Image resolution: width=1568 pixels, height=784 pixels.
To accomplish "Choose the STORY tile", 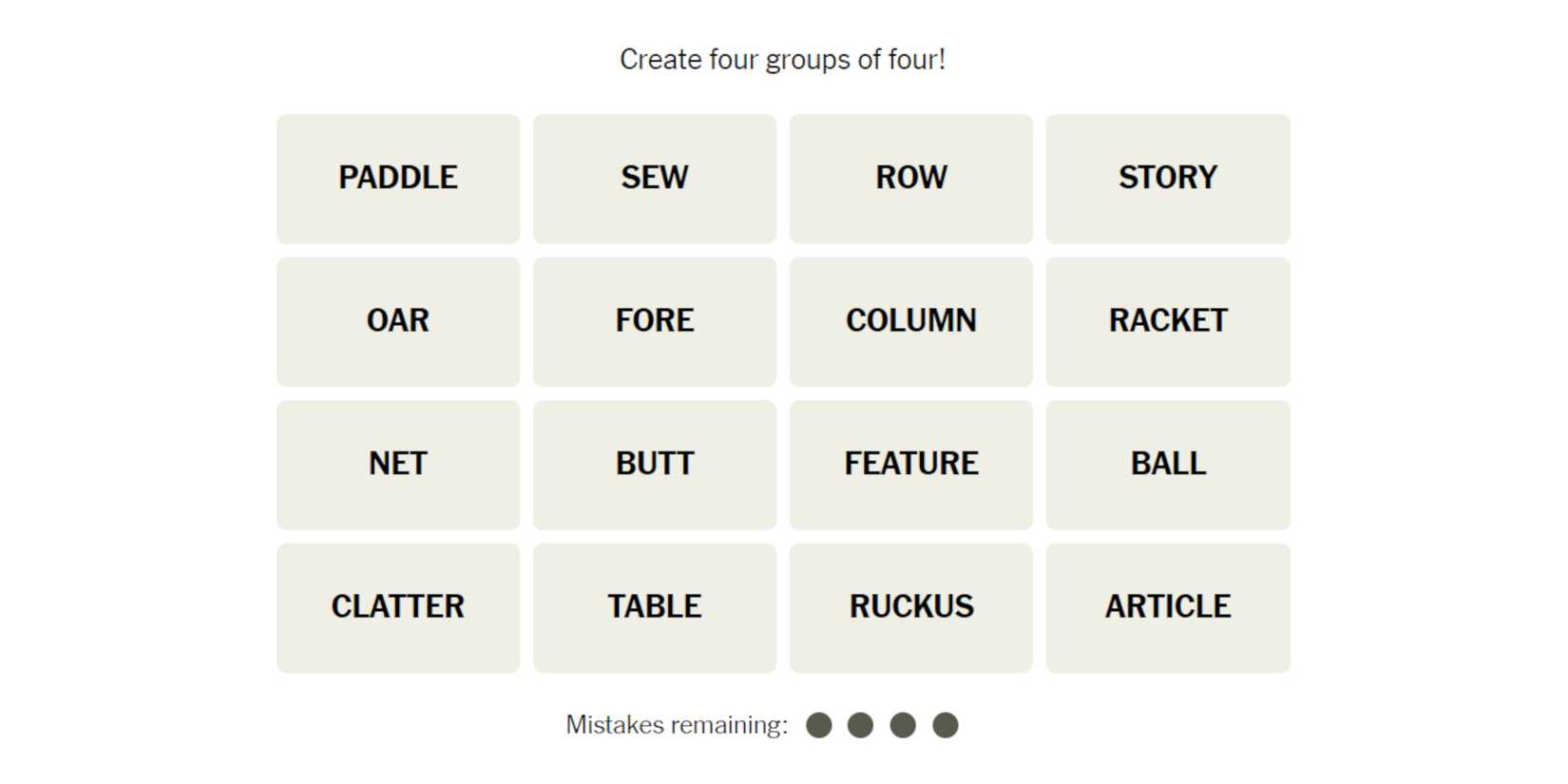I will (x=1168, y=179).
